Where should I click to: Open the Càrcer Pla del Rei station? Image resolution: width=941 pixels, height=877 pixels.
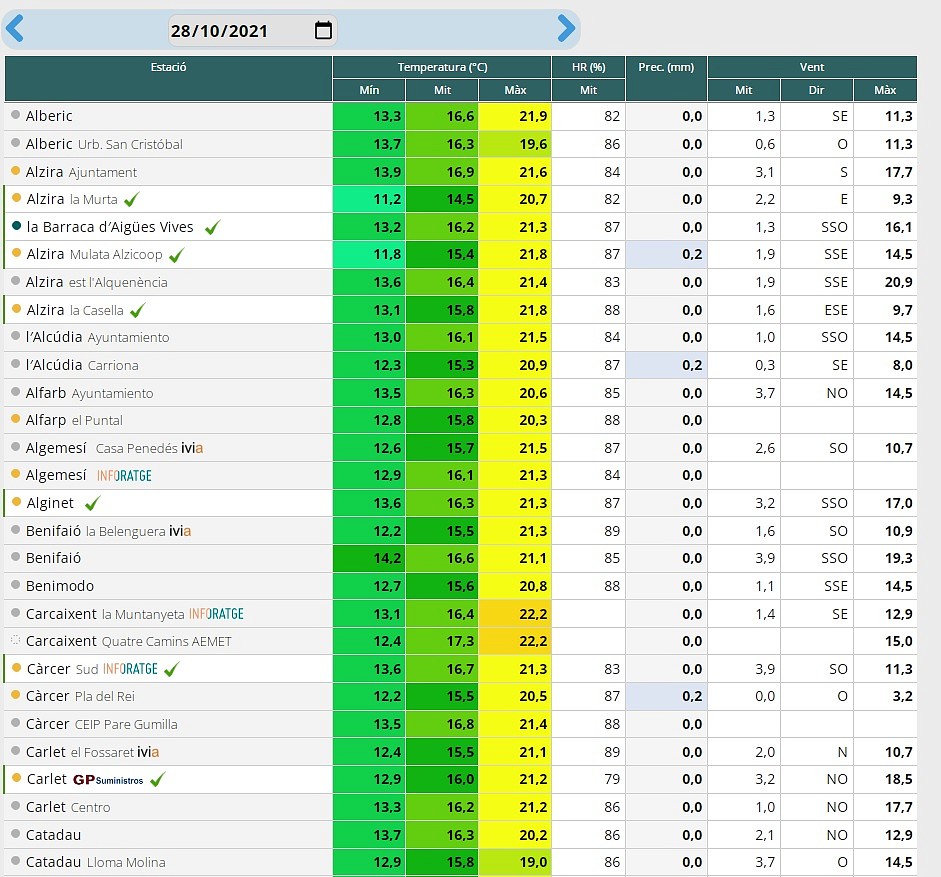(80, 696)
